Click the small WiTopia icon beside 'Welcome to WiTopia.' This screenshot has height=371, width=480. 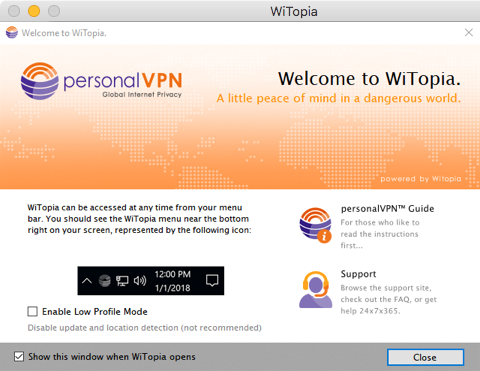point(12,33)
